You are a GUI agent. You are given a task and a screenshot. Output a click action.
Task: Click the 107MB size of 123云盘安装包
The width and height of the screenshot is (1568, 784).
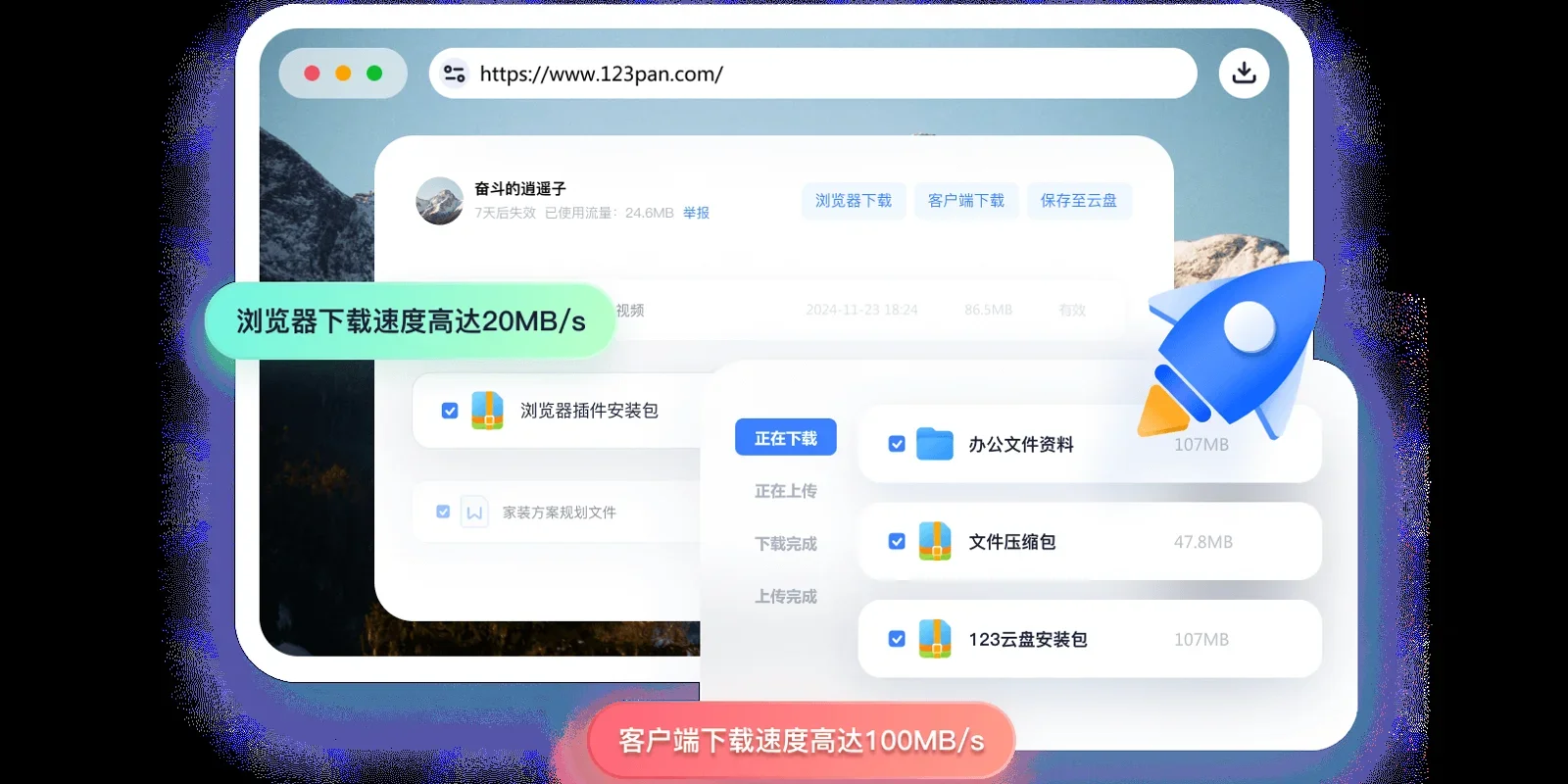[1201, 640]
